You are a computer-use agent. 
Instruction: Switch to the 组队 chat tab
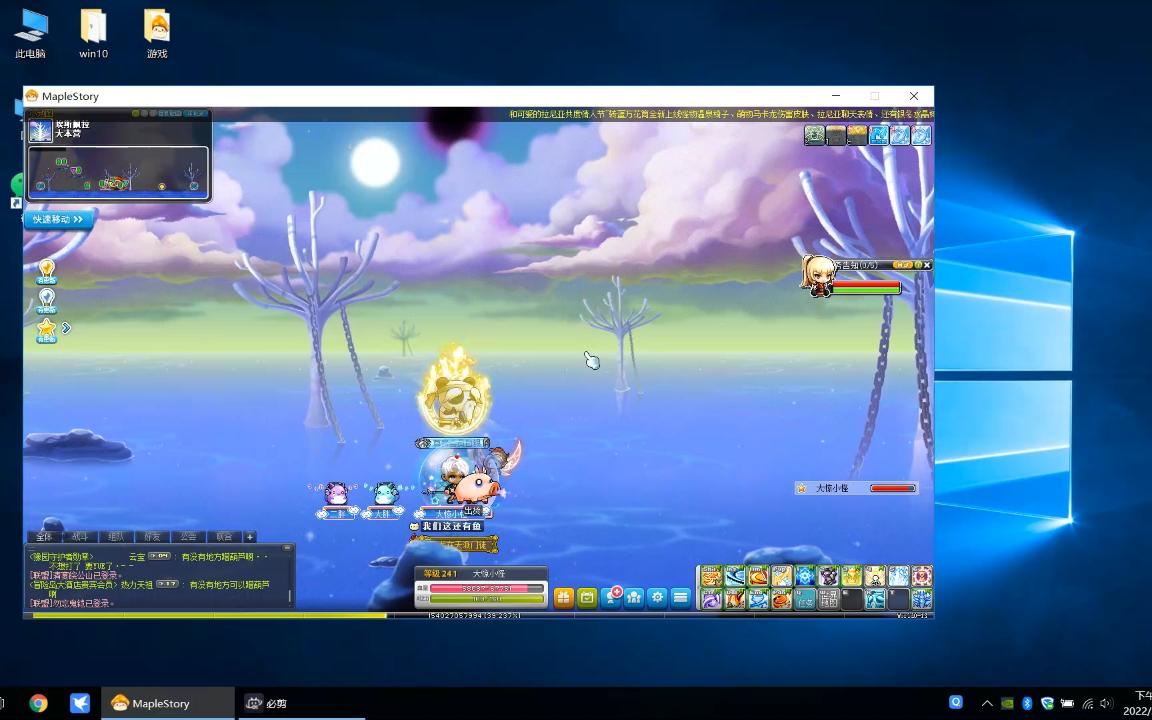115,537
